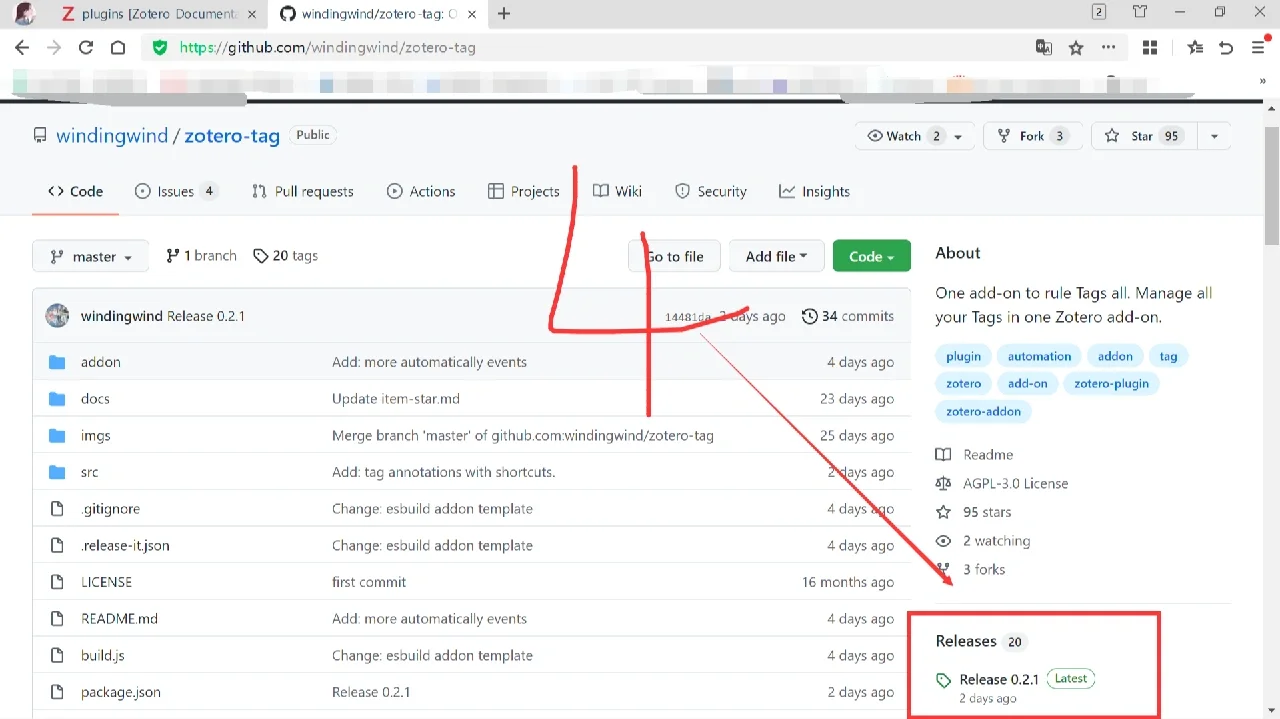Image resolution: width=1280 pixels, height=719 pixels.
Task: Click the skin shirt icon in title bar
Action: tap(1140, 12)
